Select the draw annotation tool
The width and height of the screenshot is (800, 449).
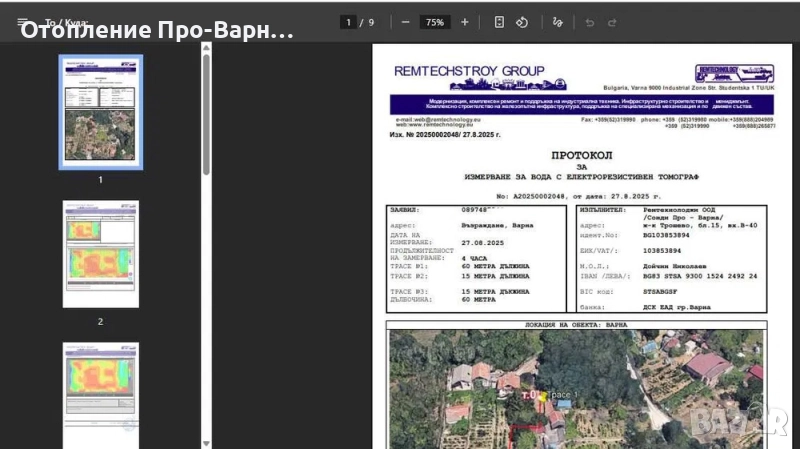tap(558, 22)
